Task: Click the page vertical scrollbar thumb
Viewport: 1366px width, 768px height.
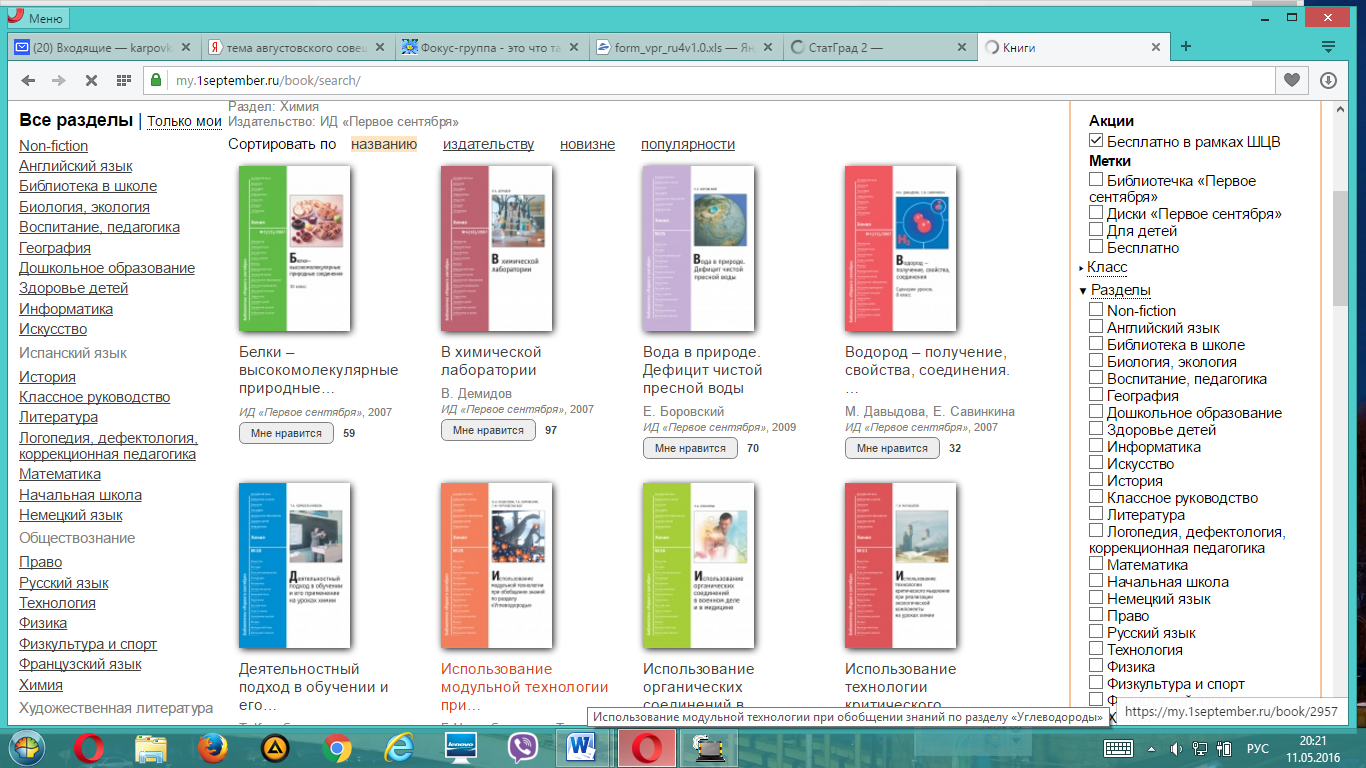Action: [1340, 249]
